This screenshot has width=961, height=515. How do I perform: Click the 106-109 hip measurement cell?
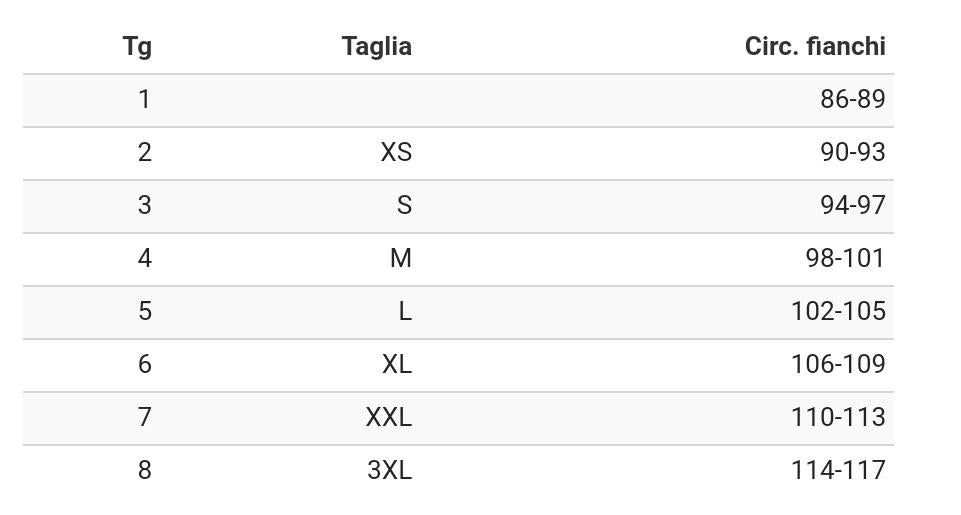pos(838,364)
